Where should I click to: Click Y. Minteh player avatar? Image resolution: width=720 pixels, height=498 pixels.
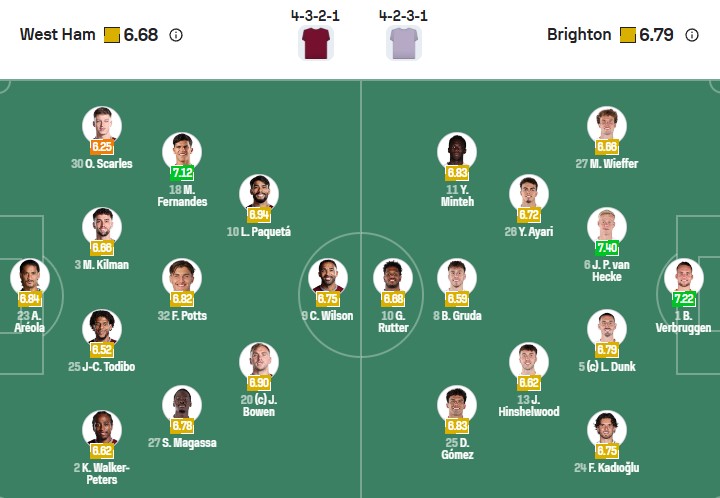457,152
